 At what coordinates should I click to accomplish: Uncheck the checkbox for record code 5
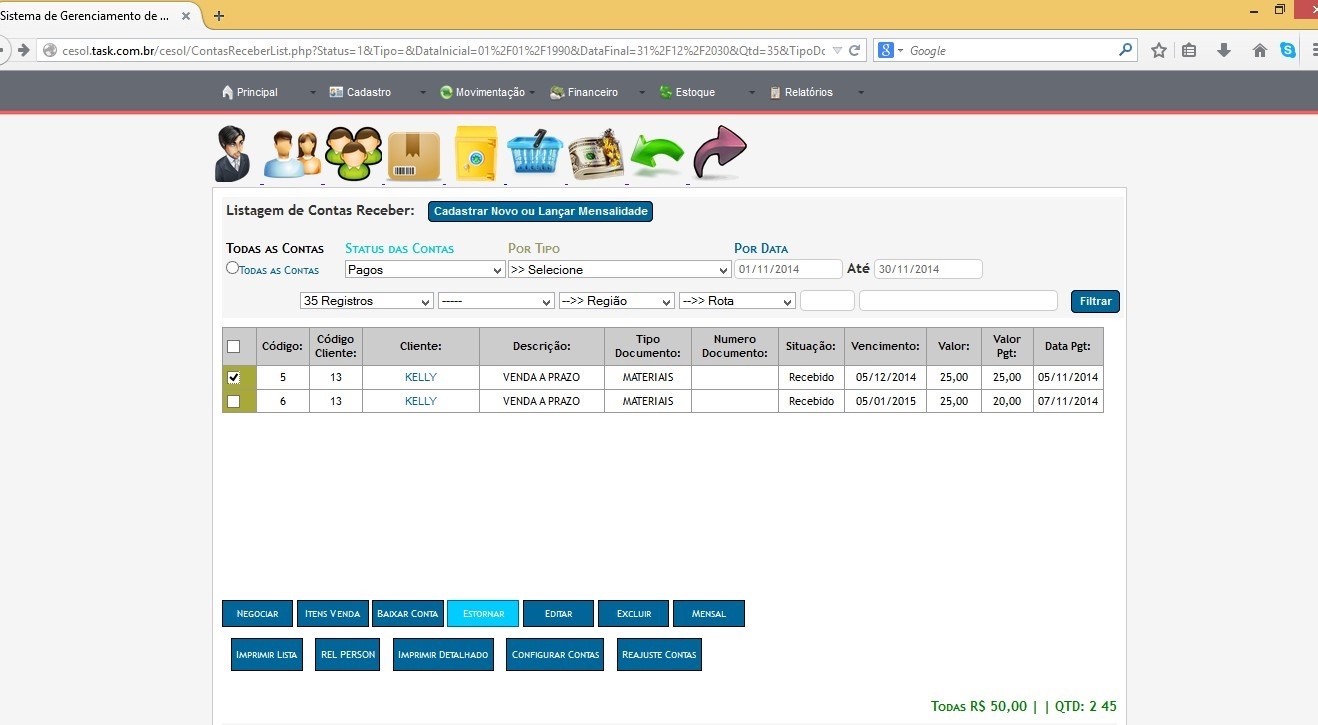[x=234, y=378]
